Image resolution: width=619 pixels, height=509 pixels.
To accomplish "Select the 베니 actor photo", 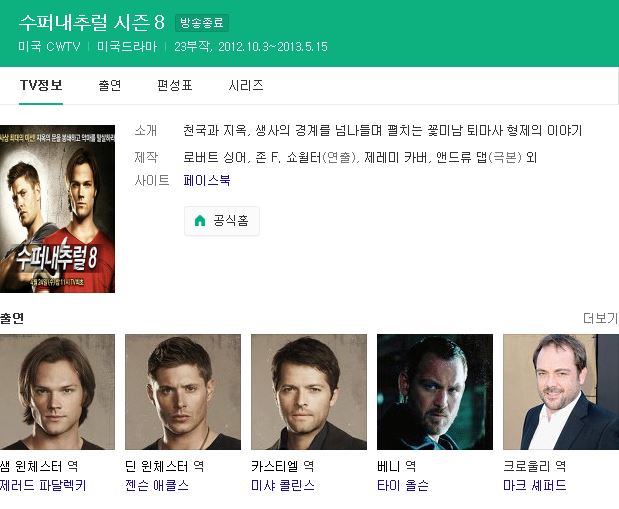I will 435,392.
